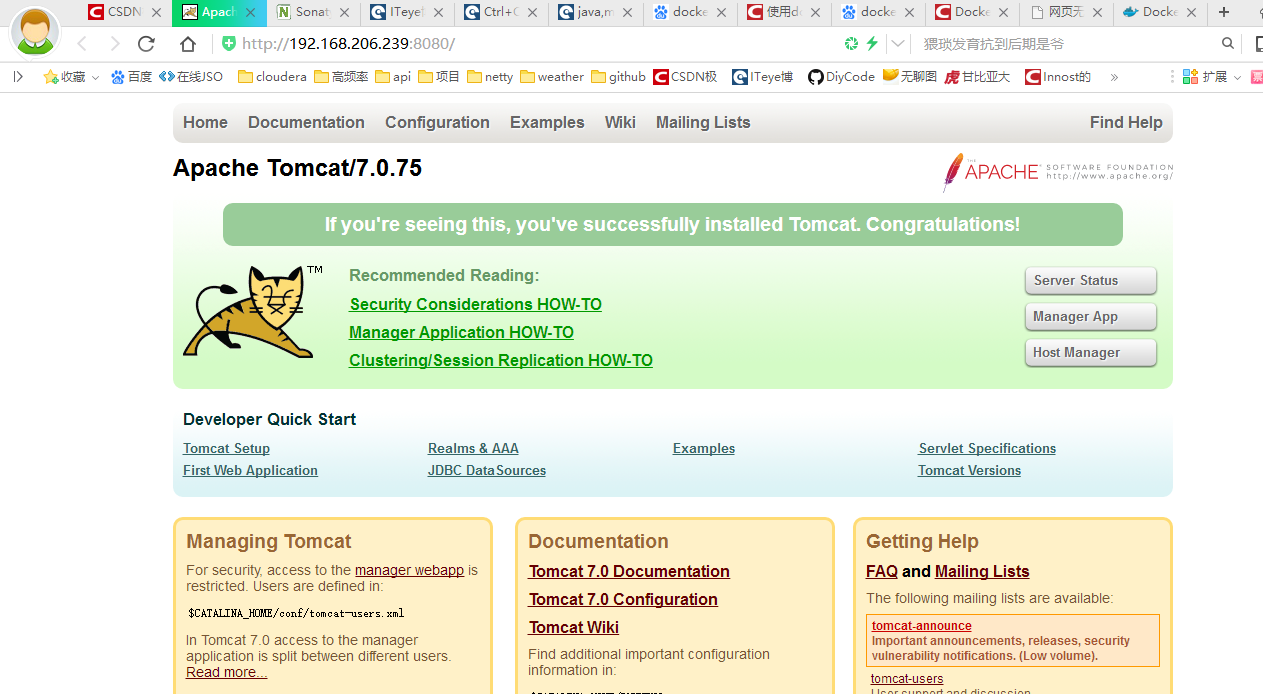Viewport: 1263px width, 694px height.
Task: Open the 扩展 extensions dropdown
Action: click(1211, 77)
